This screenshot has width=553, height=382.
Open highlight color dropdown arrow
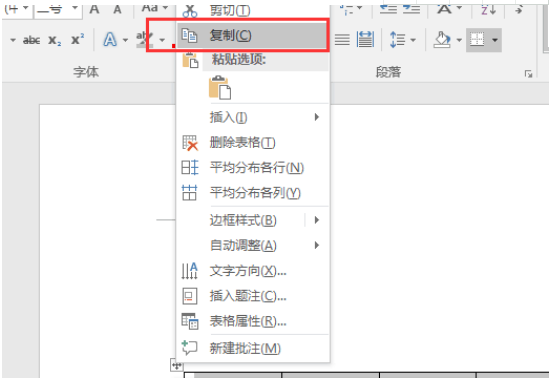(162, 40)
